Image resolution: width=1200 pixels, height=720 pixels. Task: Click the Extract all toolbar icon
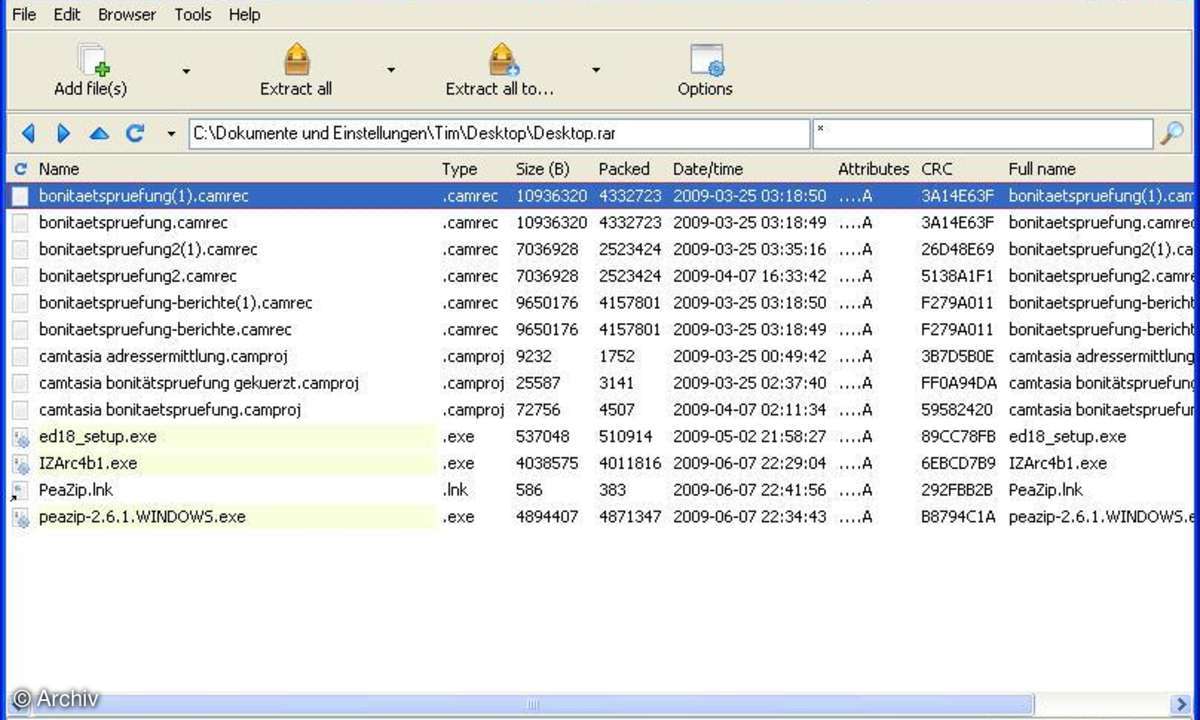(x=296, y=60)
